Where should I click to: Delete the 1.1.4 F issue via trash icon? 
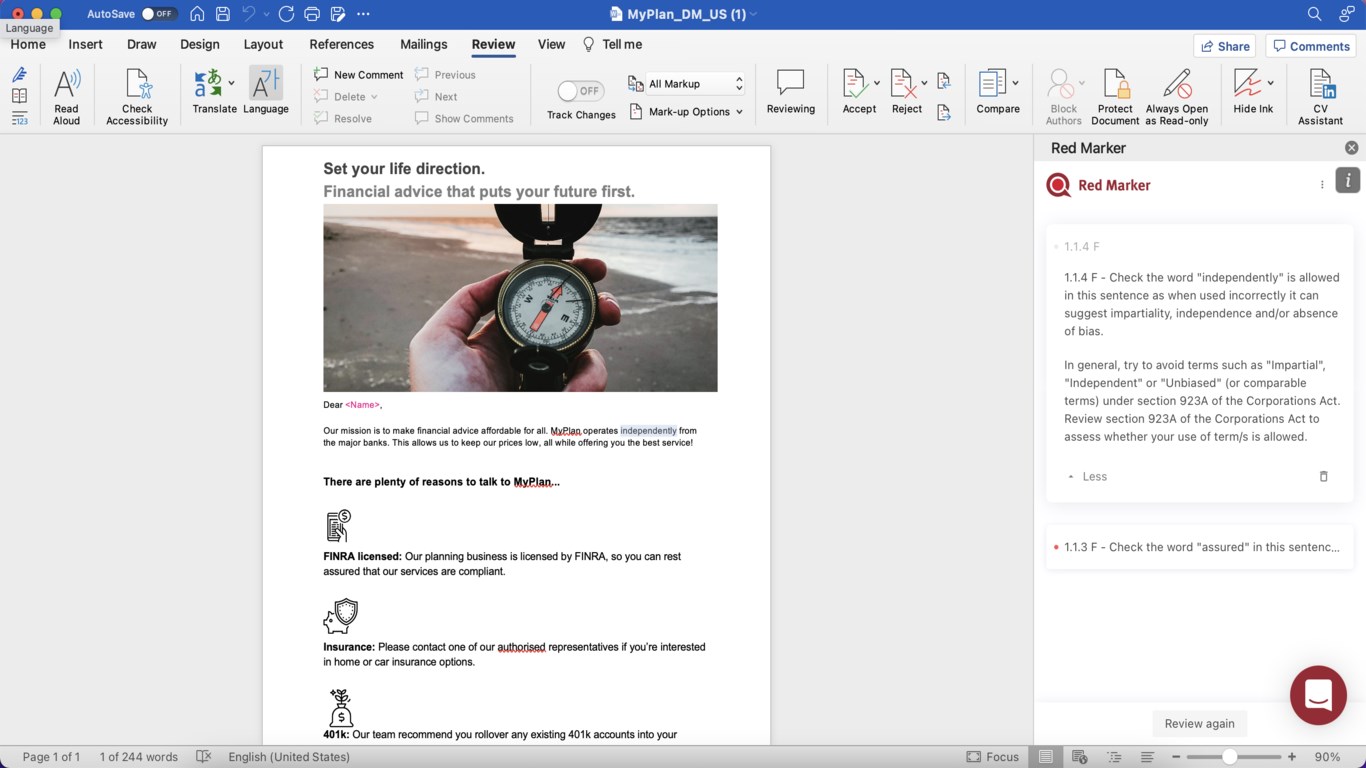(1323, 477)
